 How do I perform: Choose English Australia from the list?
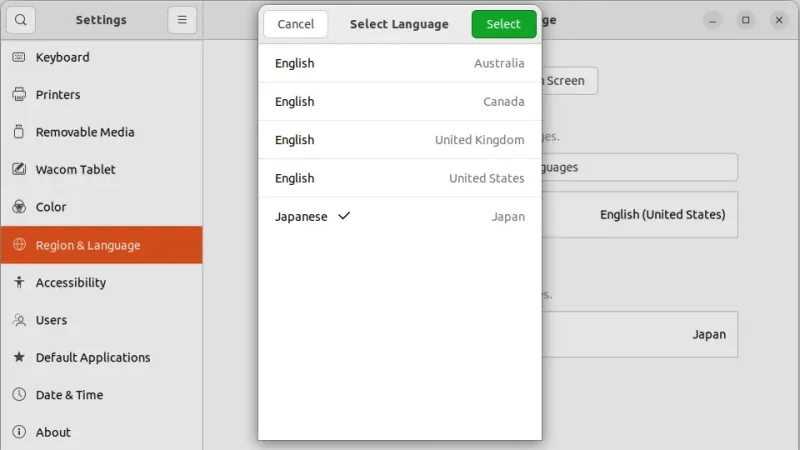[x=399, y=64]
